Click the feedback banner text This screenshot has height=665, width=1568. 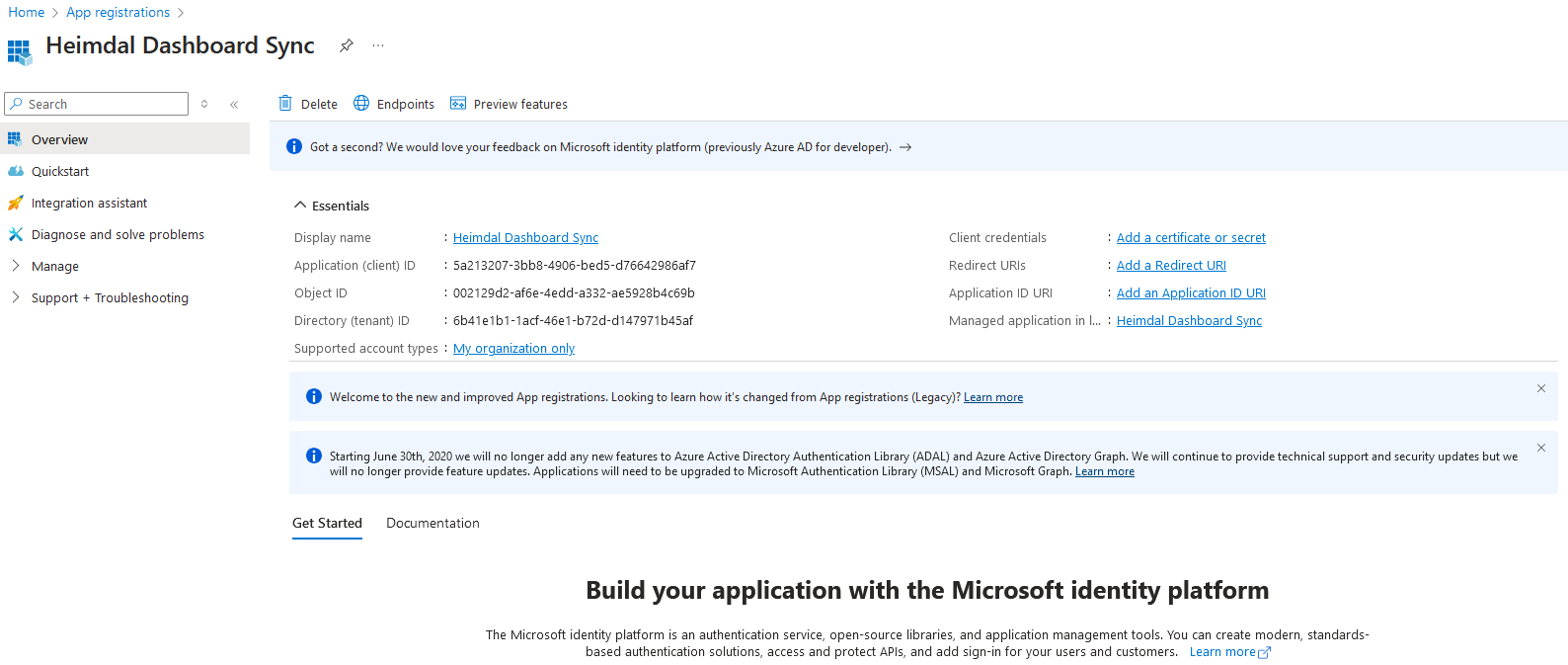click(x=600, y=147)
